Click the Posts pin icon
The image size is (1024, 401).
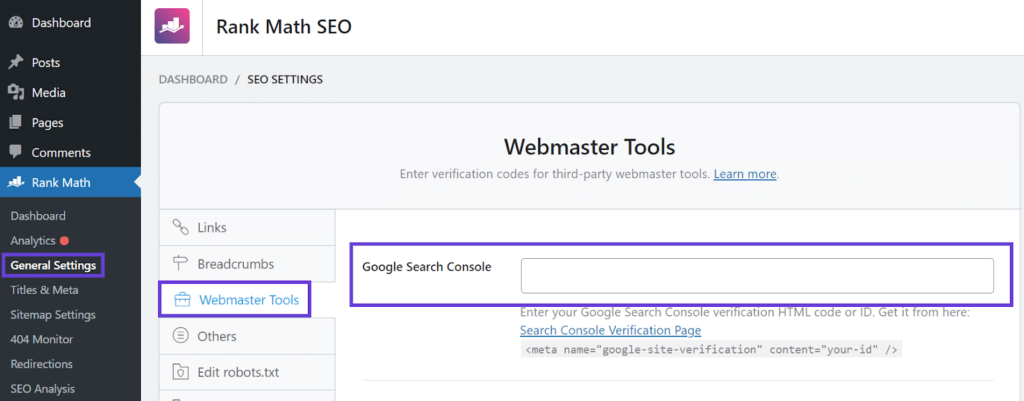point(16,62)
